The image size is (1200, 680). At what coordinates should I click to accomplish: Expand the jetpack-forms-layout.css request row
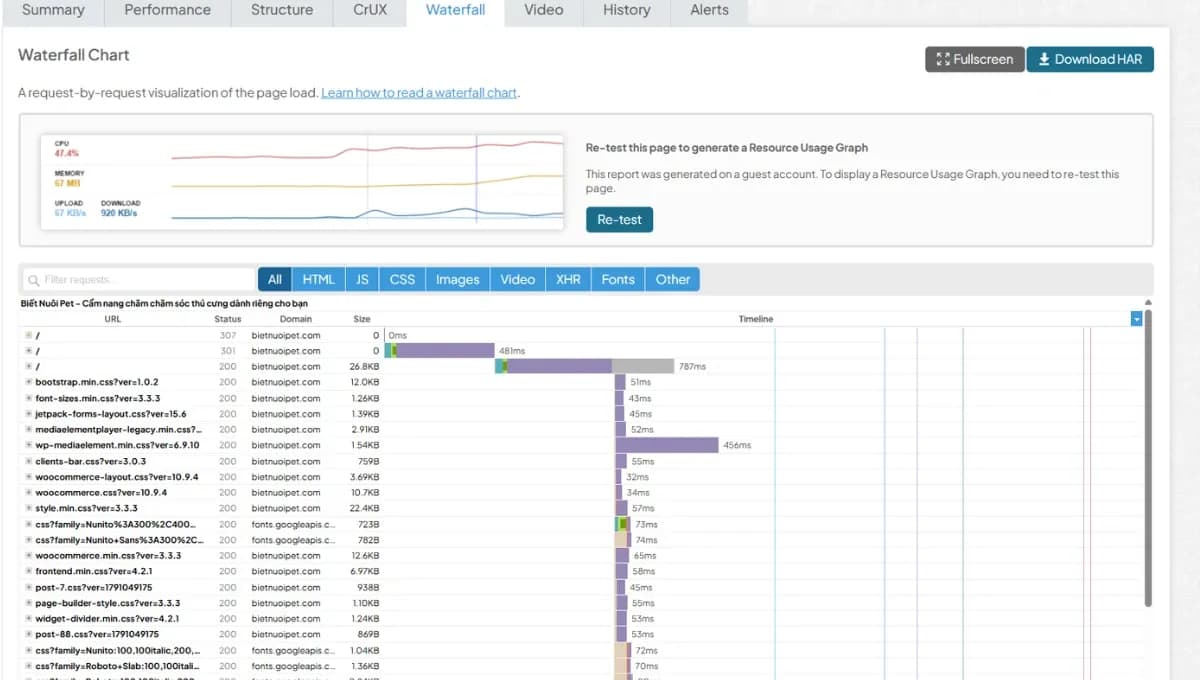(x=29, y=414)
